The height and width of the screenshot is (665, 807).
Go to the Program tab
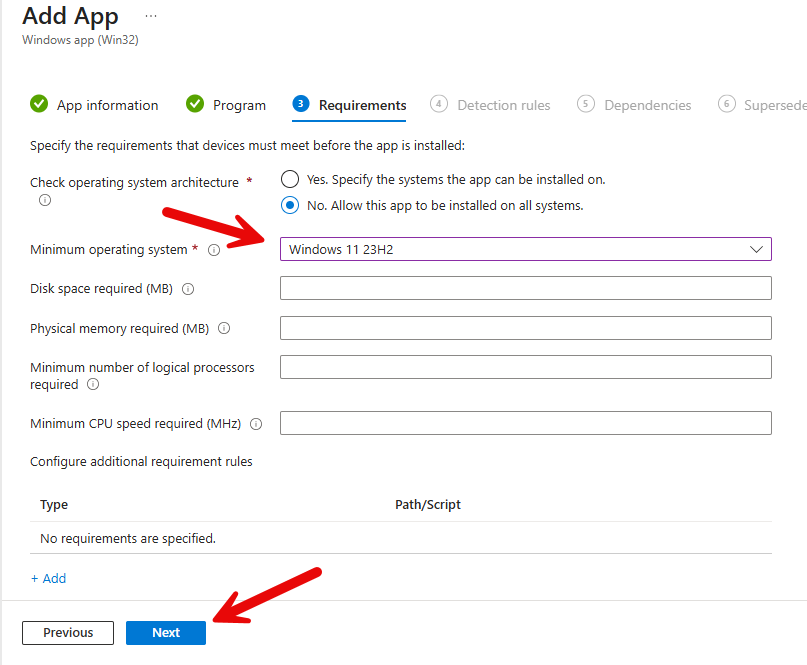[x=239, y=105]
